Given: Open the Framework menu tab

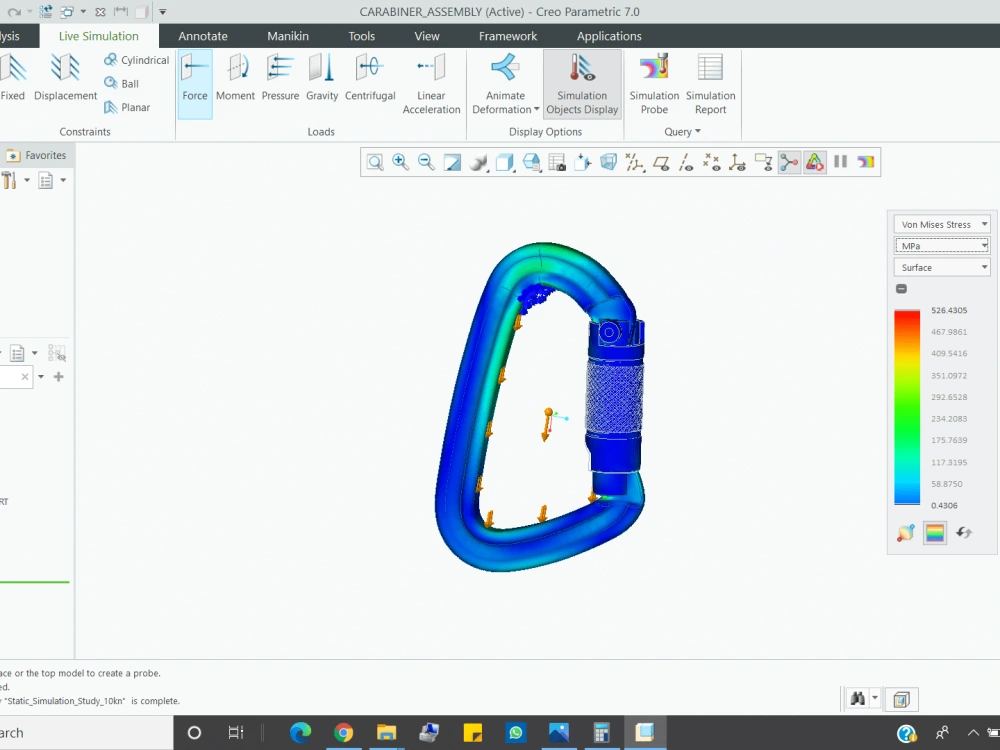Looking at the screenshot, I should (x=507, y=35).
